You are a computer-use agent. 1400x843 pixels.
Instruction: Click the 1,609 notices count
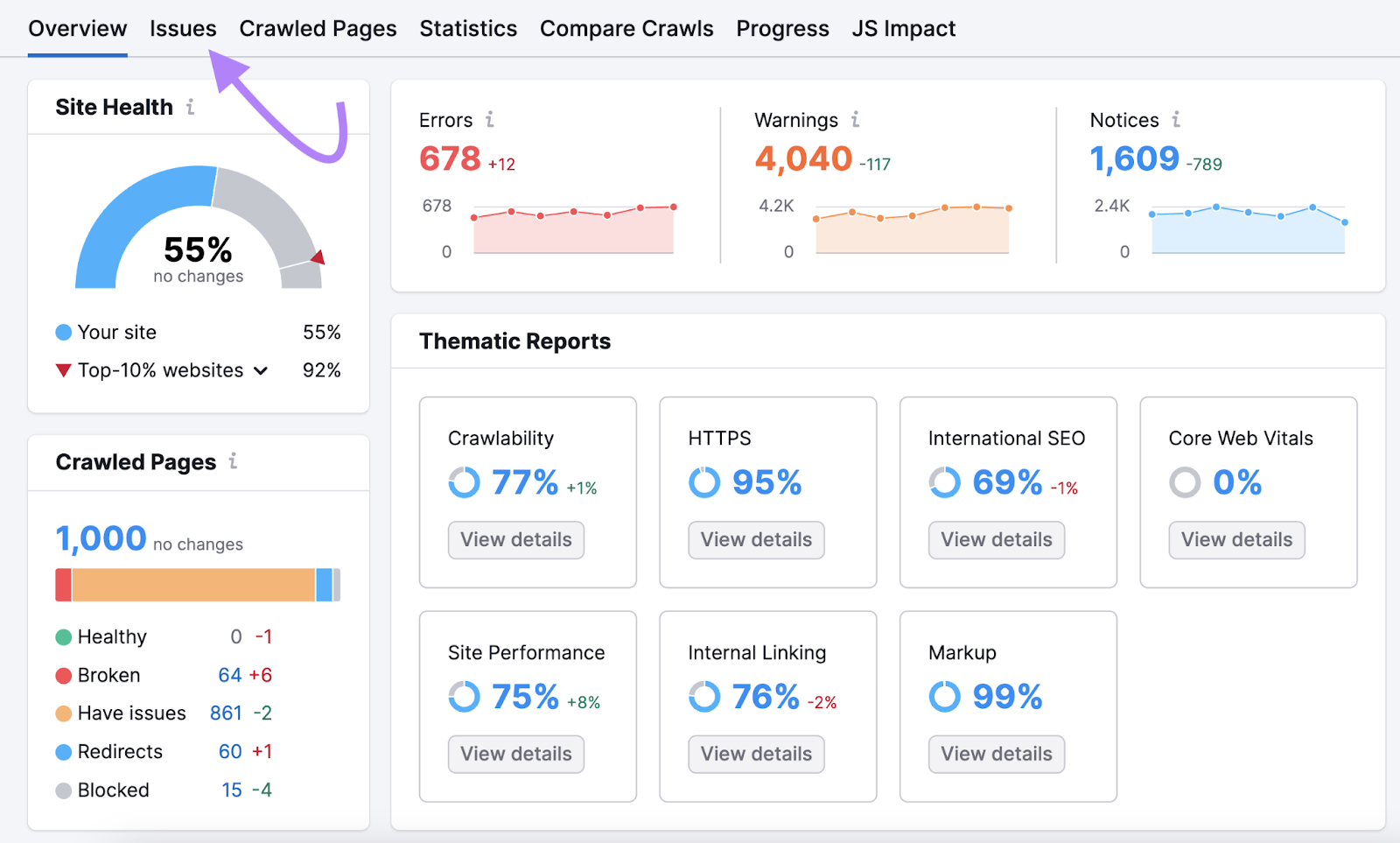click(1134, 159)
